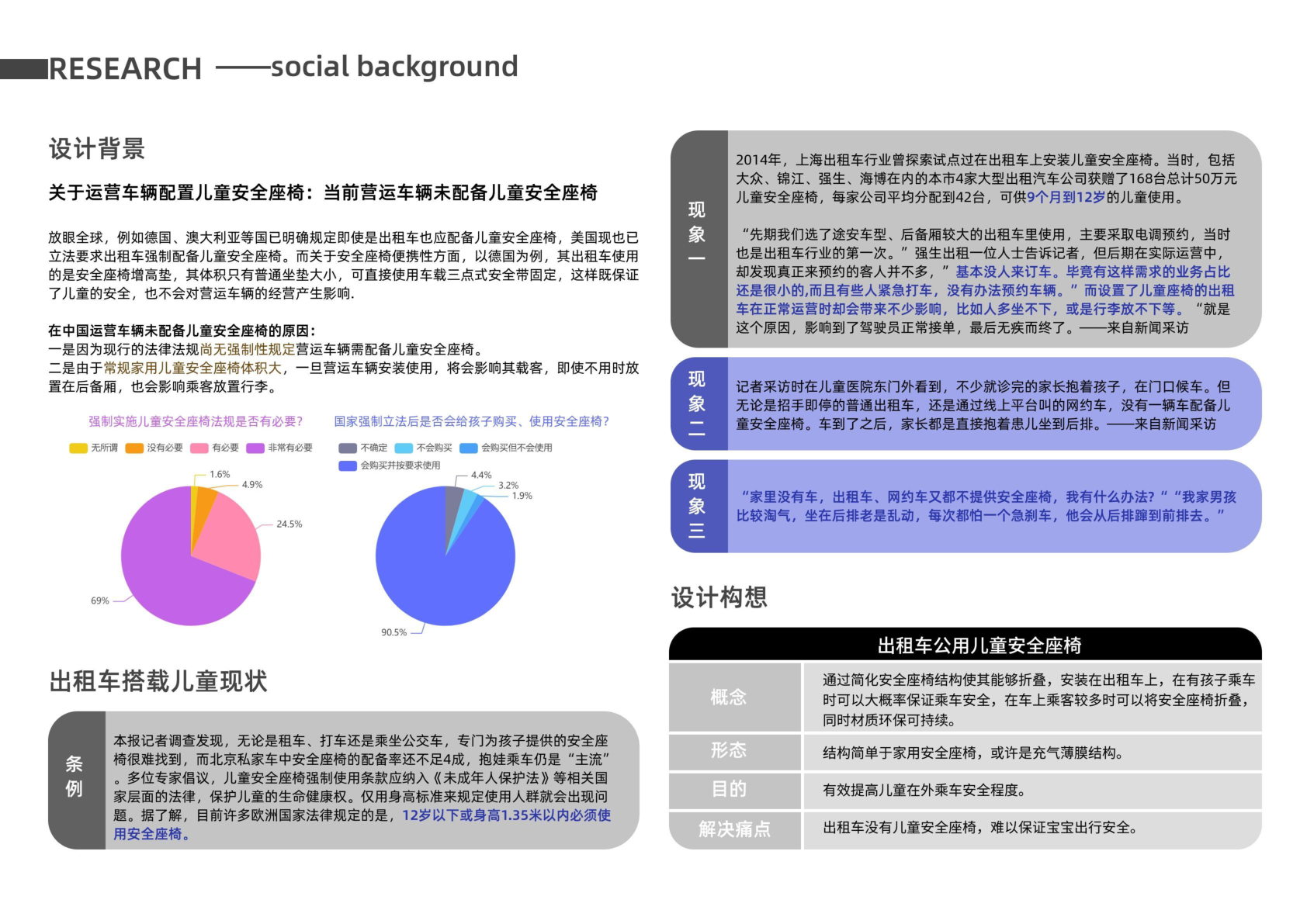Click the 现象二 paragraph about 儿童医院东门
The width and height of the screenshot is (1307, 924).
983,405
